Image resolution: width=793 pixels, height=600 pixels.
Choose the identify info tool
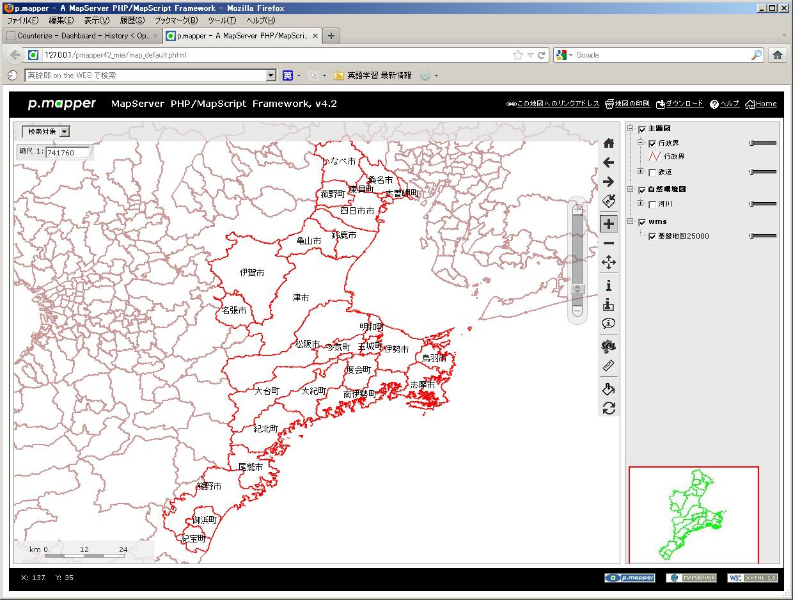click(x=608, y=285)
